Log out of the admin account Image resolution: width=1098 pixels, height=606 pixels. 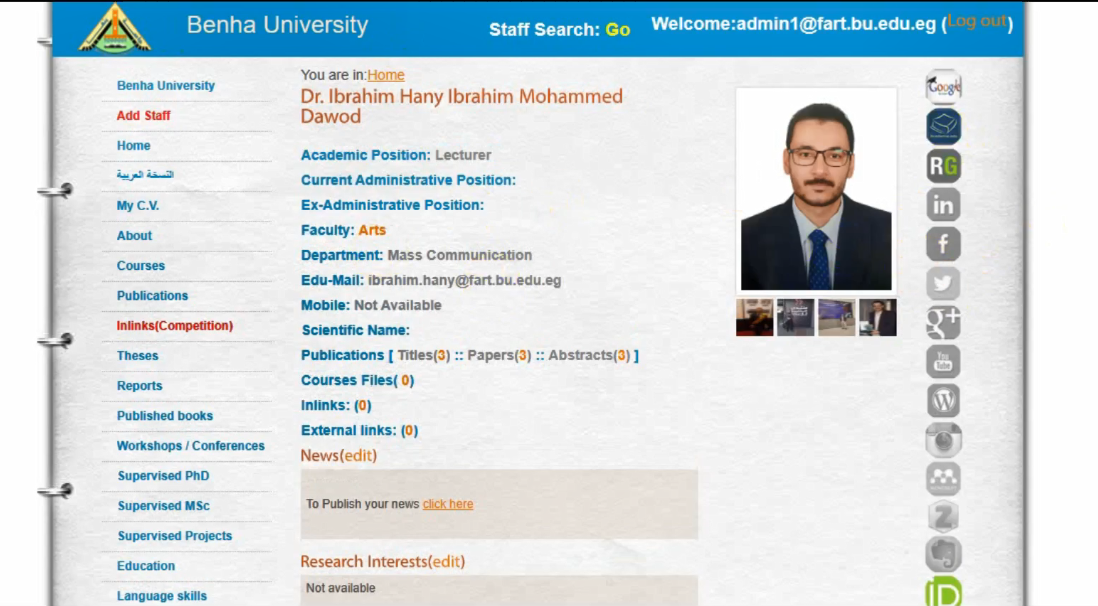(977, 21)
